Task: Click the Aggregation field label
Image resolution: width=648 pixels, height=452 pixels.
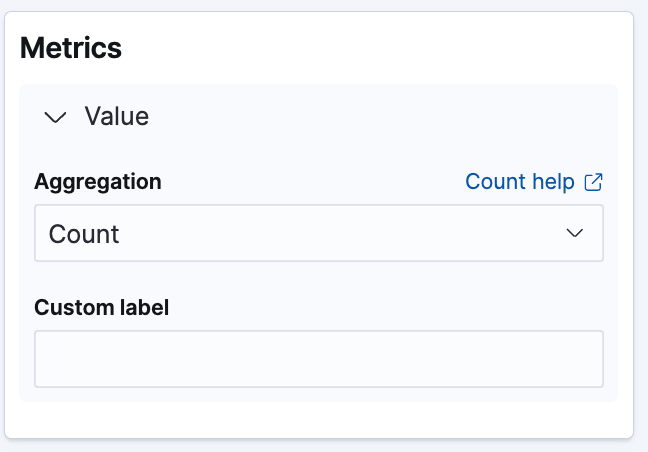Action: point(98,182)
